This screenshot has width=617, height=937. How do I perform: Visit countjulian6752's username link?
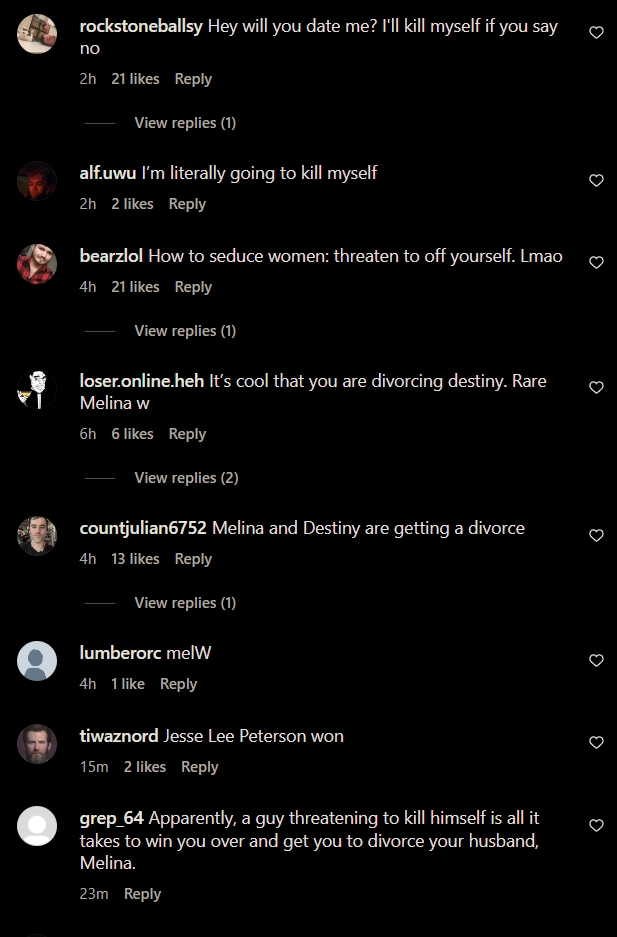tap(143, 528)
